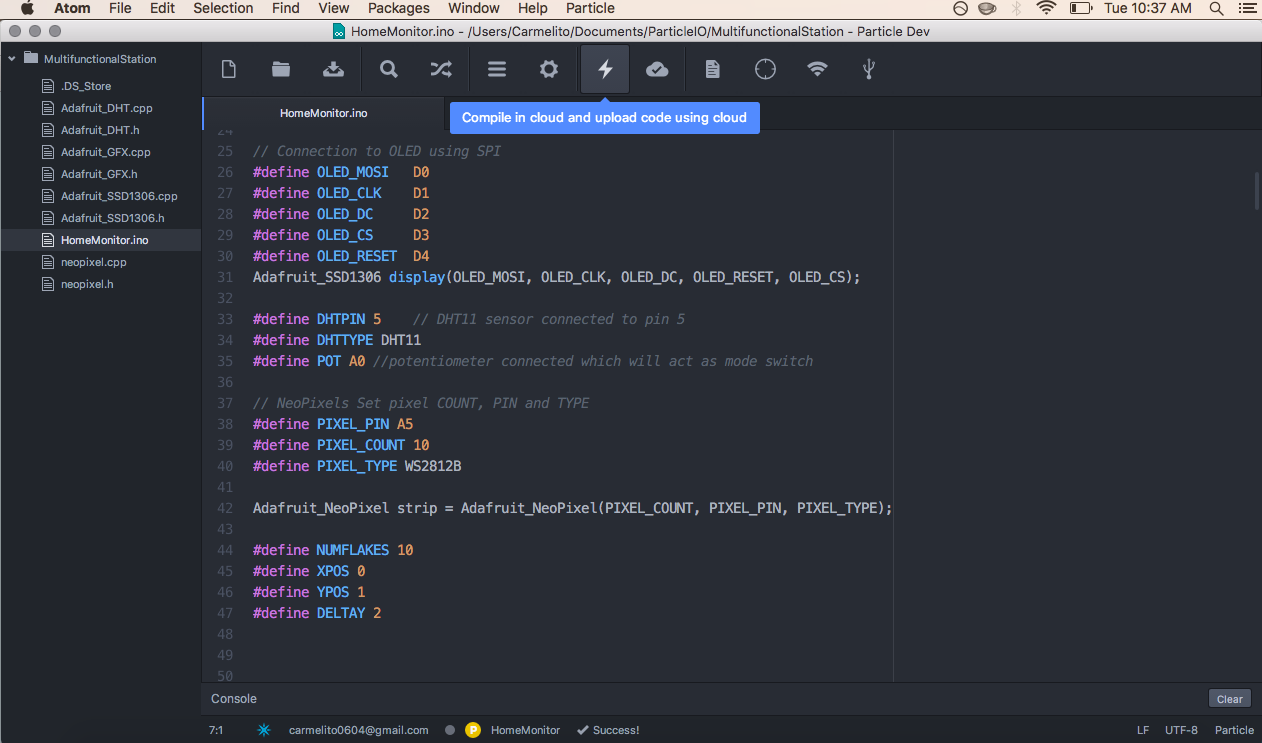Viewport: 1262px width, 743px height.
Task: Open a folder via the toolbar folder icon
Action: (281, 69)
